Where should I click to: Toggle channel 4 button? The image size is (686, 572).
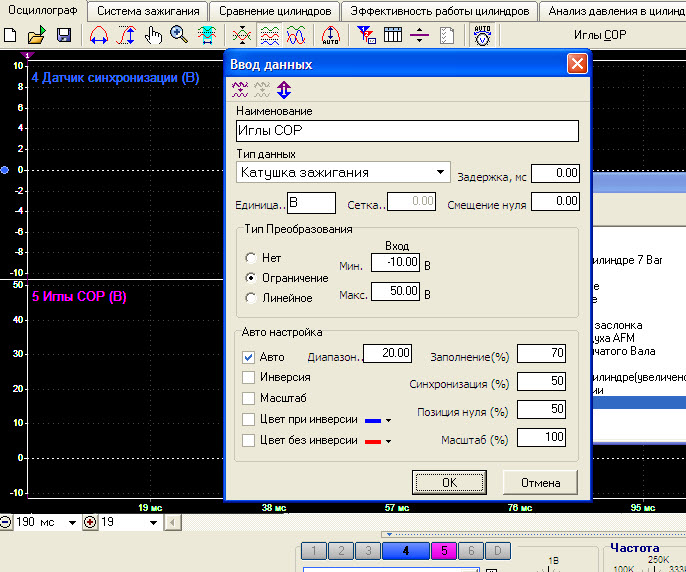point(406,551)
